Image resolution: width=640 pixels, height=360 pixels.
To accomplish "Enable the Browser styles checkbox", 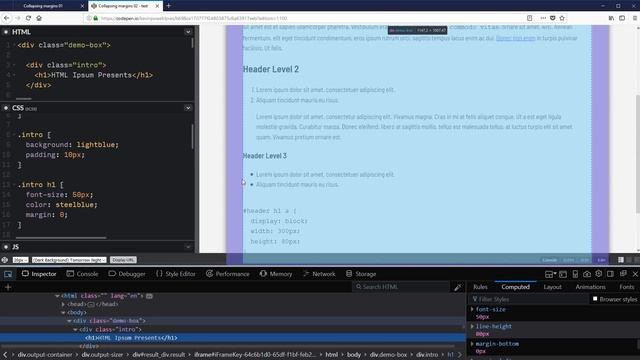I will click(x=595, y=299).
